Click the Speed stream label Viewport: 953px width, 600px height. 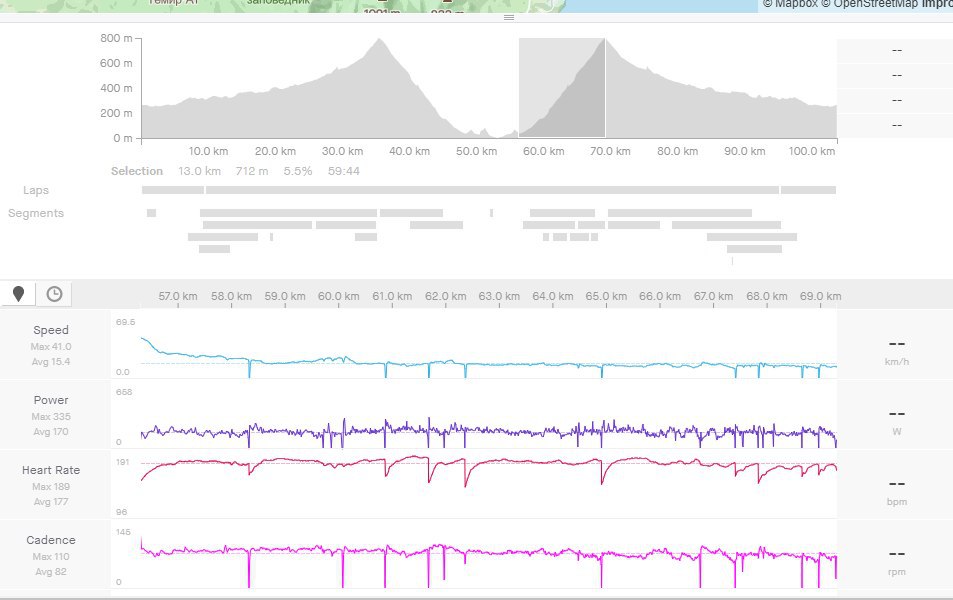pyautogui.click(x=51, y=330)
